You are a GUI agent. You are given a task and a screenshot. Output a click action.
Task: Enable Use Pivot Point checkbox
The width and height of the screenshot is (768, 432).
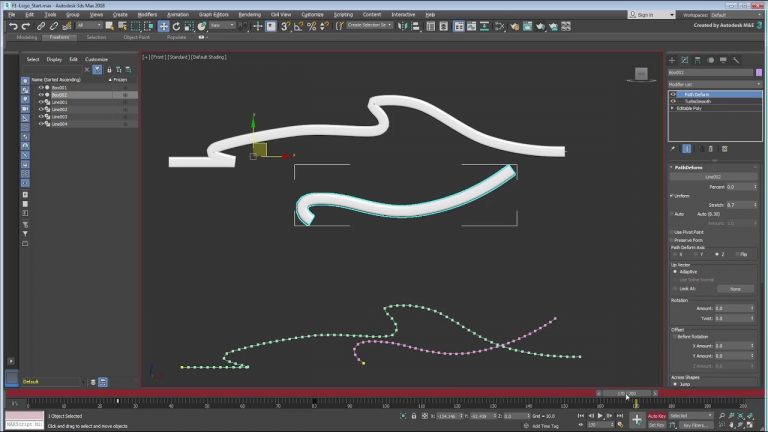[x=672, y=232]
